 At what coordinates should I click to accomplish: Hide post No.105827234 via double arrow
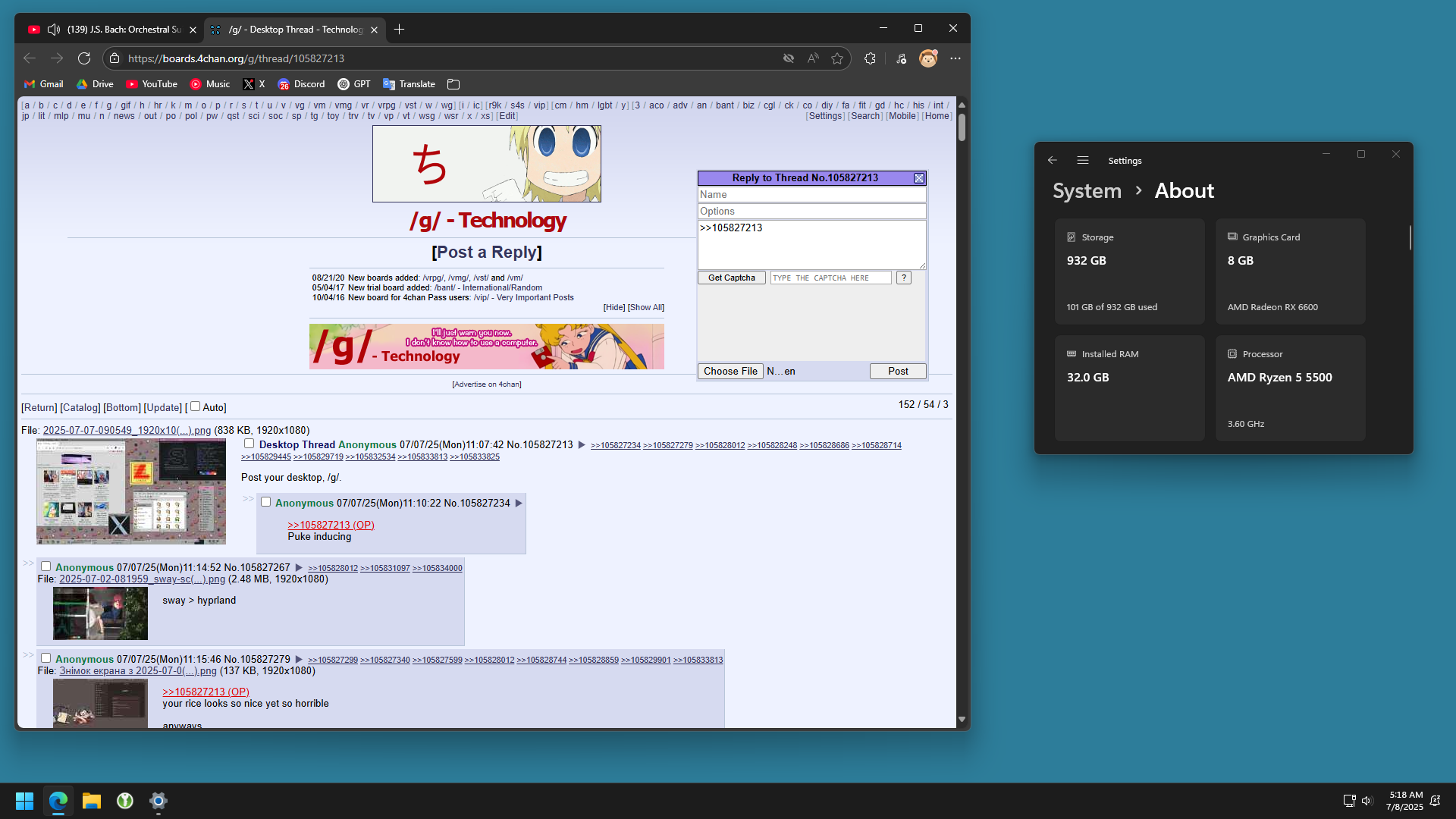248,498
